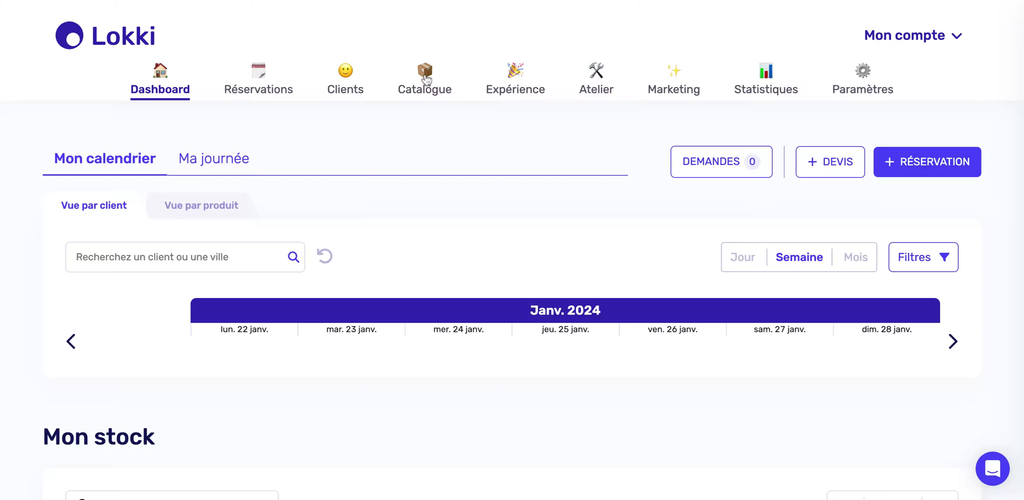
Task: Switch calendar to Jour view
Action: point(743,257)
